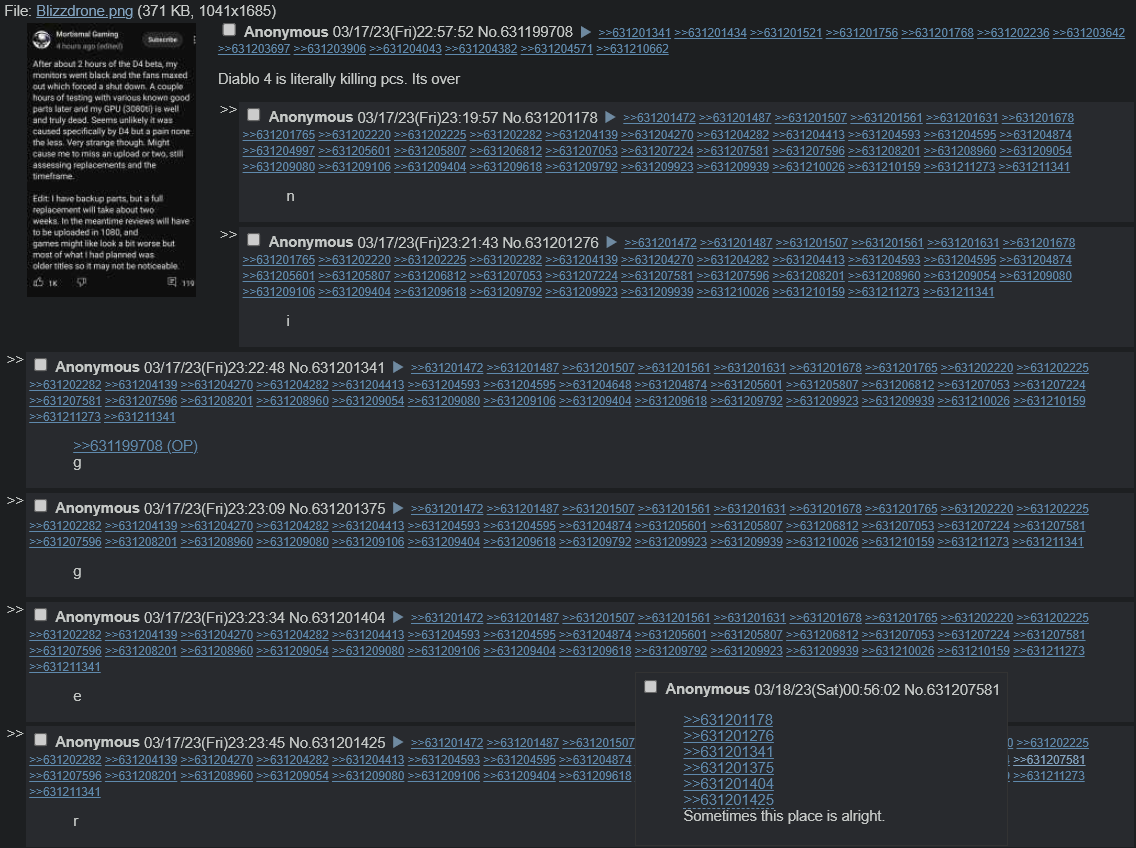Mark the checkbox of post No.631201341
Screen dimensions: 1136x848
41,365
